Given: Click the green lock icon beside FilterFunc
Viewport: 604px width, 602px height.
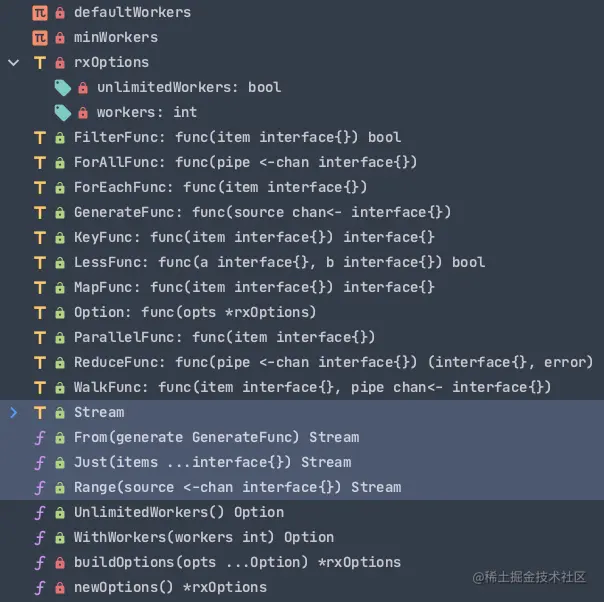Looking at the screenshot, I should coord(60,137).
